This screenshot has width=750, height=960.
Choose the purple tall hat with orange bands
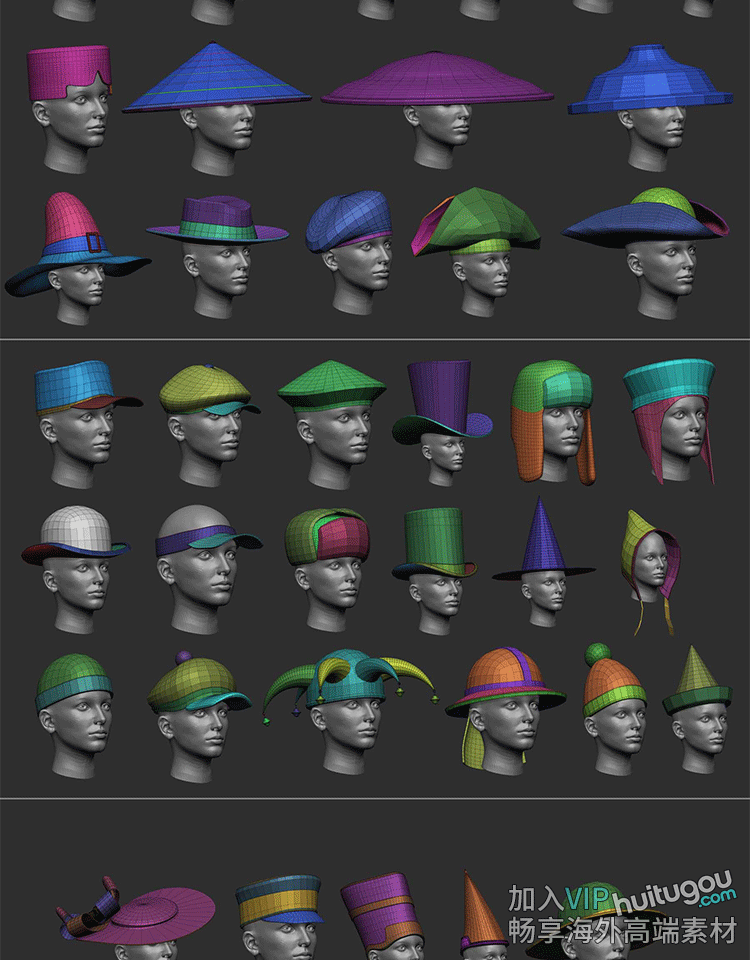pos(381,912)
